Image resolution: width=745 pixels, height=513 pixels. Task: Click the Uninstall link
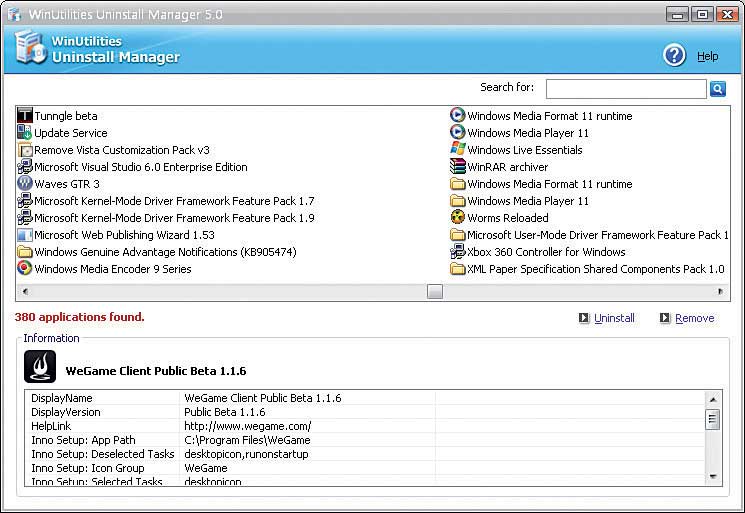tap(614, 318)
